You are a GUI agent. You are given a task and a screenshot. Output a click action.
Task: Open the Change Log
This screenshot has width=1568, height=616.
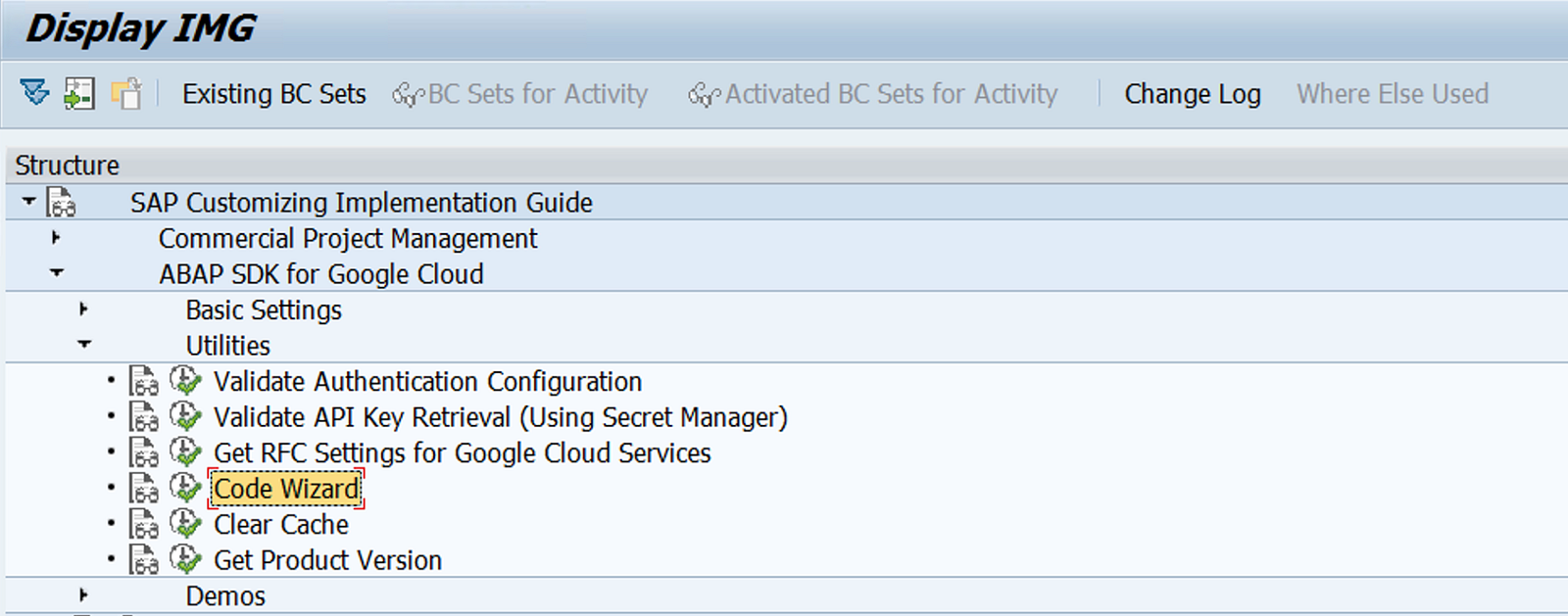[1192, 94]
